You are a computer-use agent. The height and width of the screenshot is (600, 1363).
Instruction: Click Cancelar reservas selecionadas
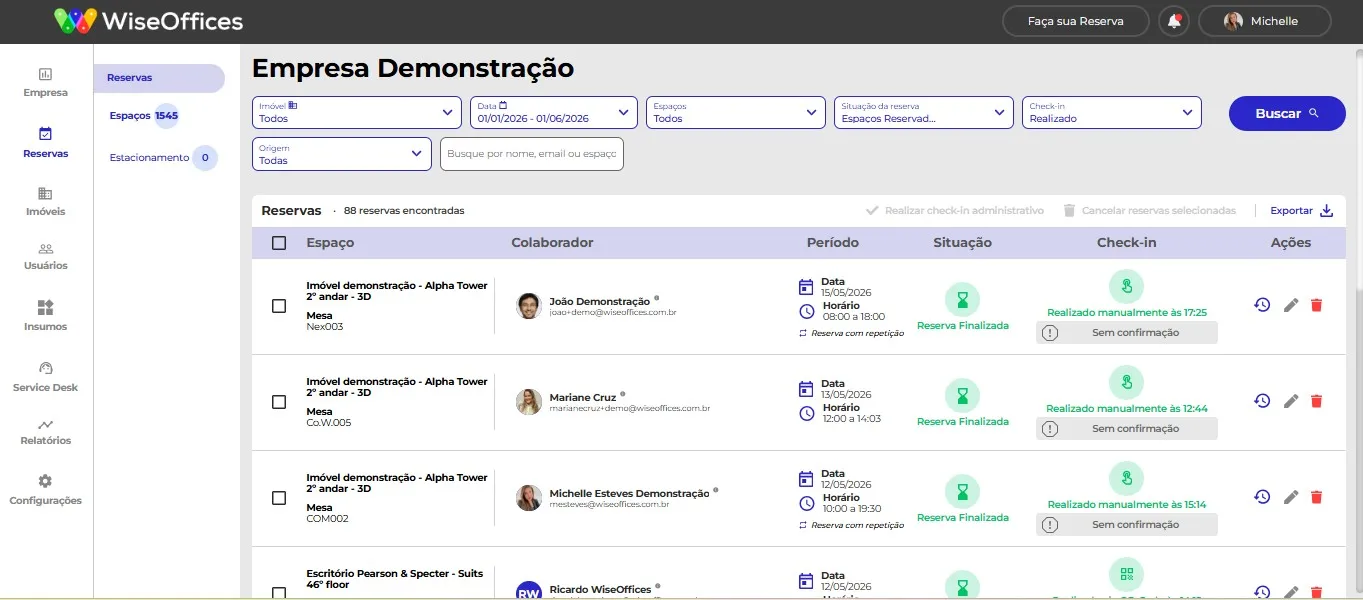coord(1149,211)
